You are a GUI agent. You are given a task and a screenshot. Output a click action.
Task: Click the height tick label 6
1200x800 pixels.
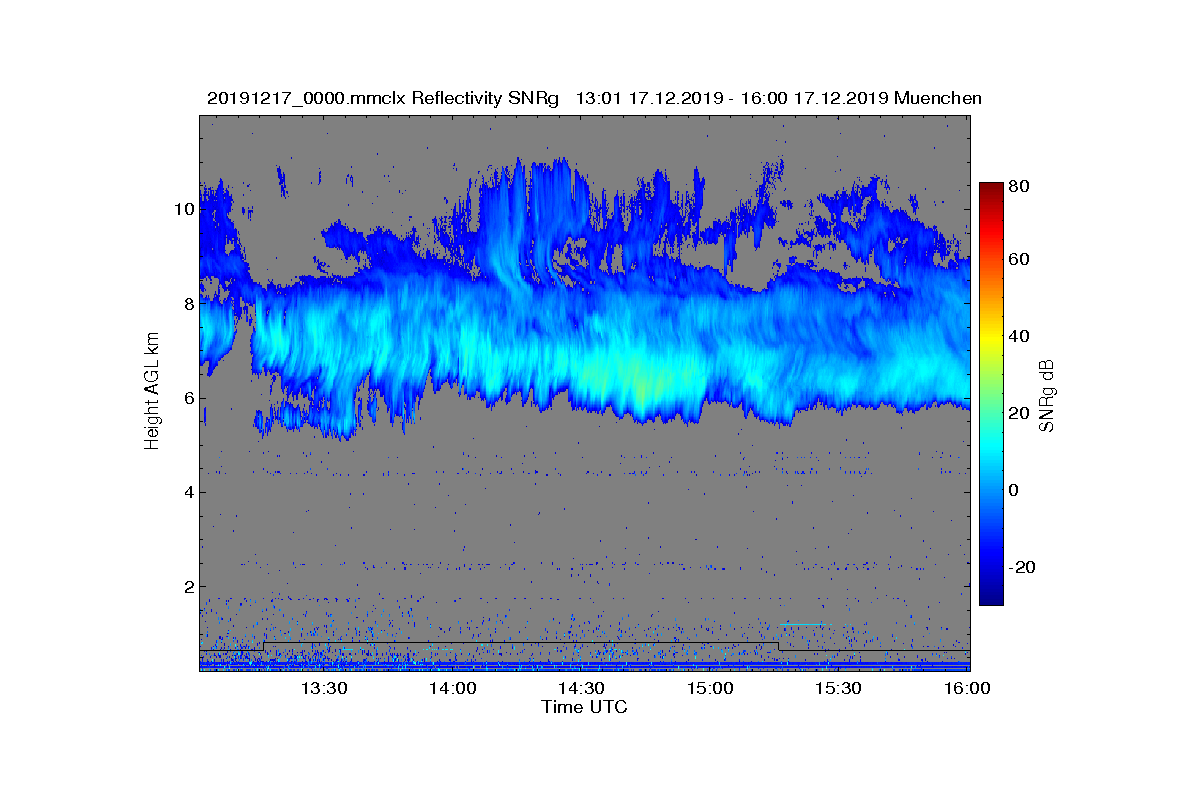tap(187, 398)
